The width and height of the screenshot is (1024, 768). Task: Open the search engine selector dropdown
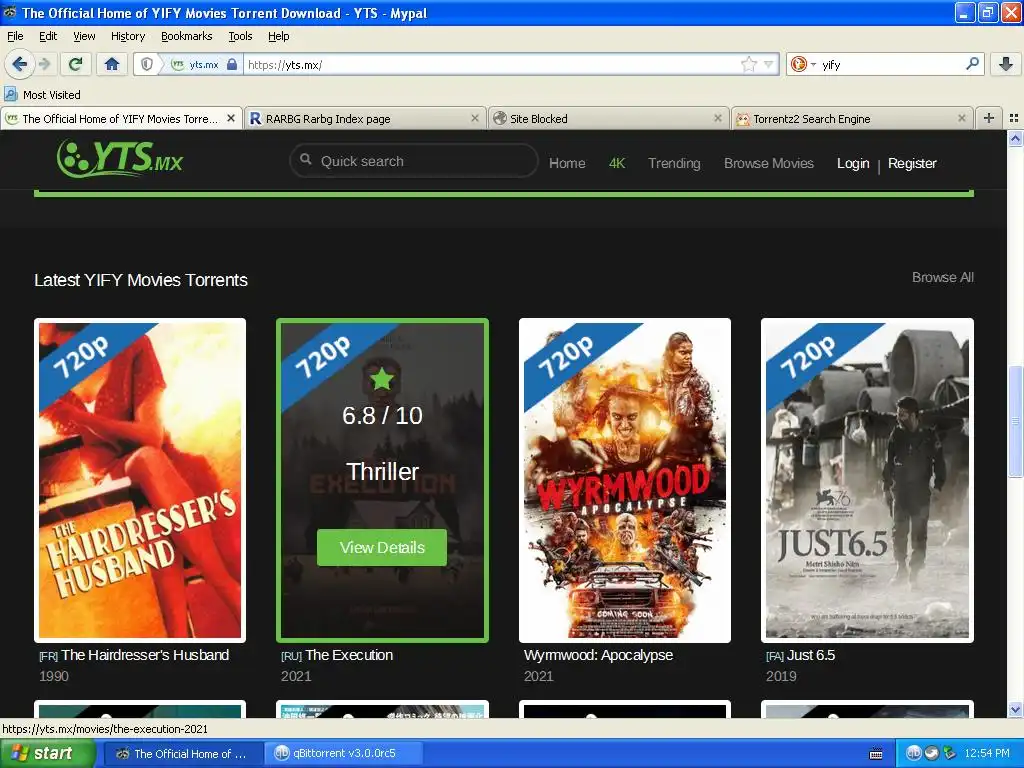click(803, 64)
